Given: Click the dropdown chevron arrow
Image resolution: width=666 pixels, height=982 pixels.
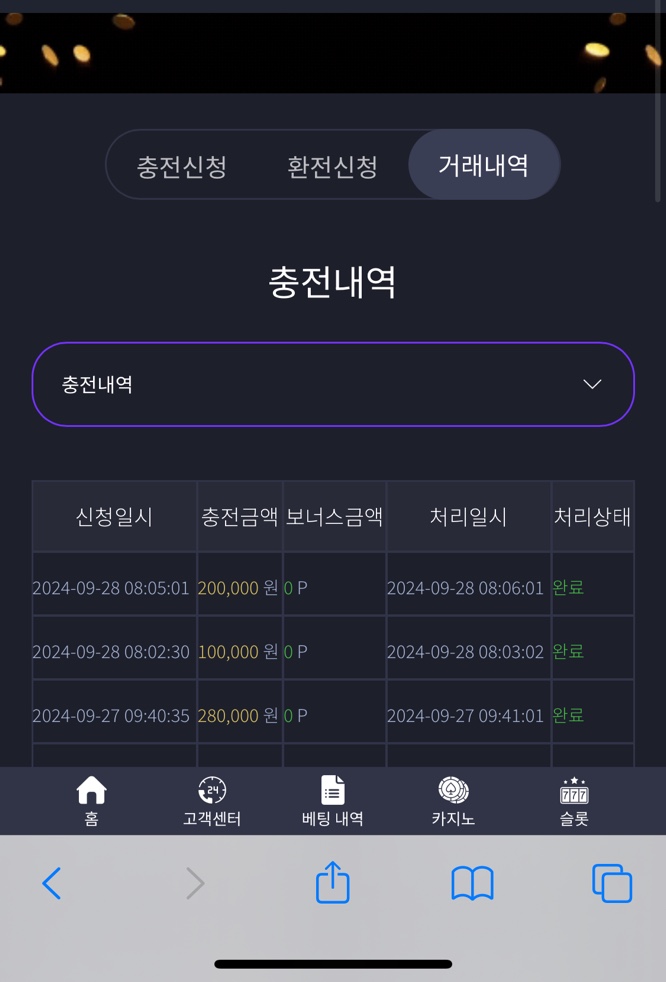Looking at the screenshot, I should point(592,384).
